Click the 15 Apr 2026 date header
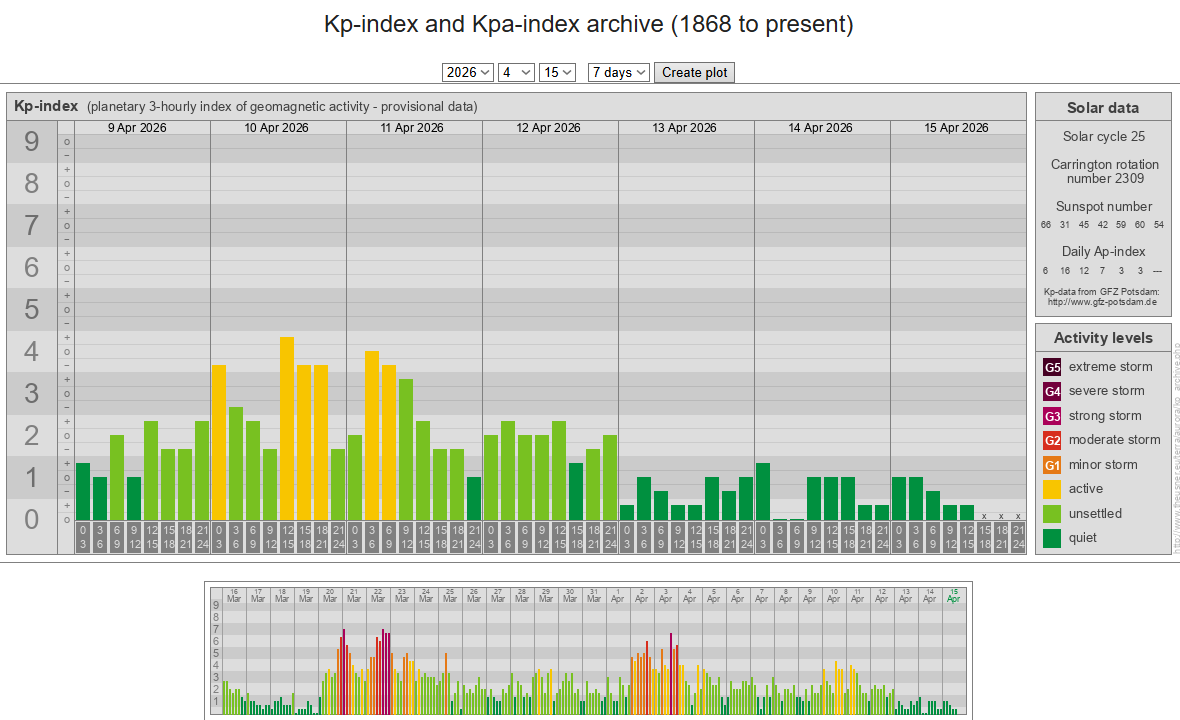The height and width of the screenshot is (720, 1180). (x=957, y=128)
